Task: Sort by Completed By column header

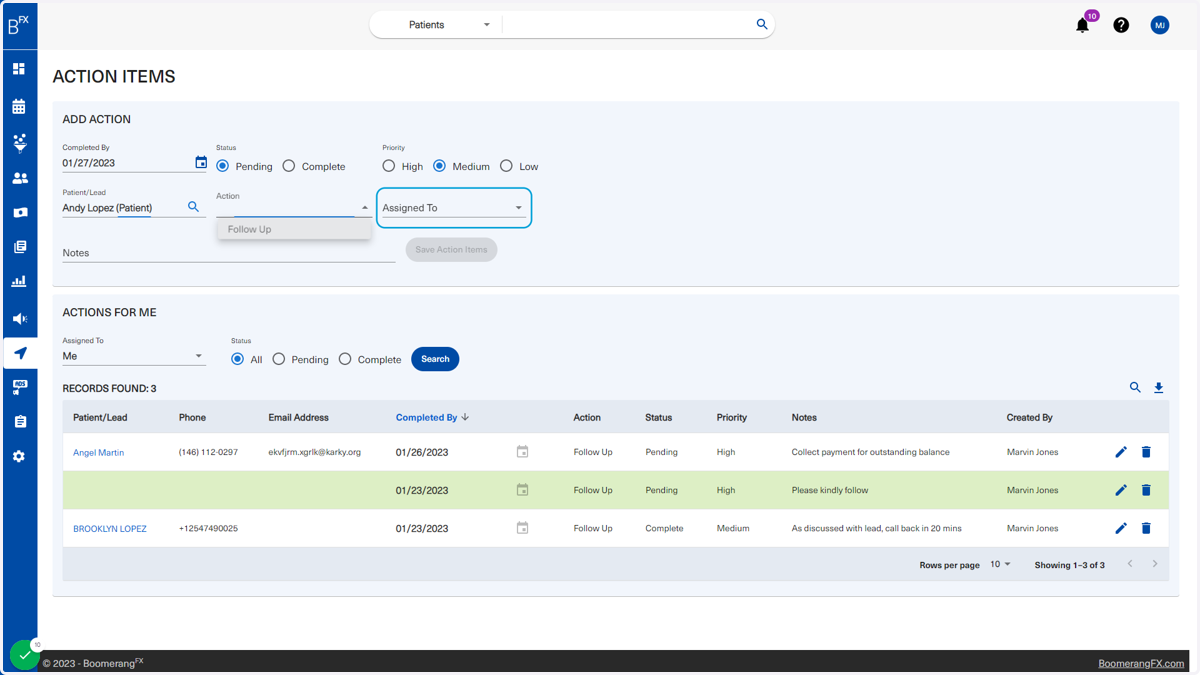Action: pos(432,417)
